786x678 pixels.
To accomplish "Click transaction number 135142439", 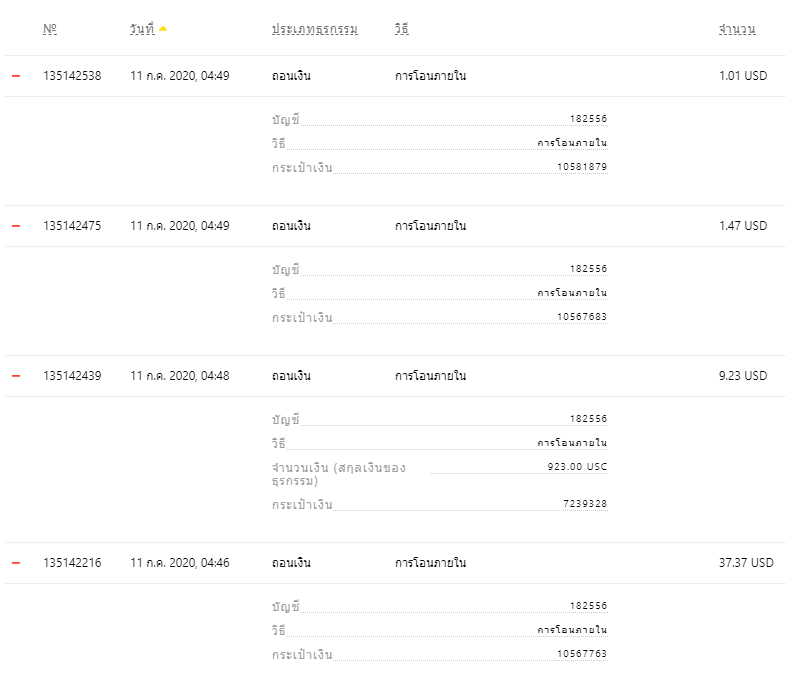I will [x=72, y=375].
